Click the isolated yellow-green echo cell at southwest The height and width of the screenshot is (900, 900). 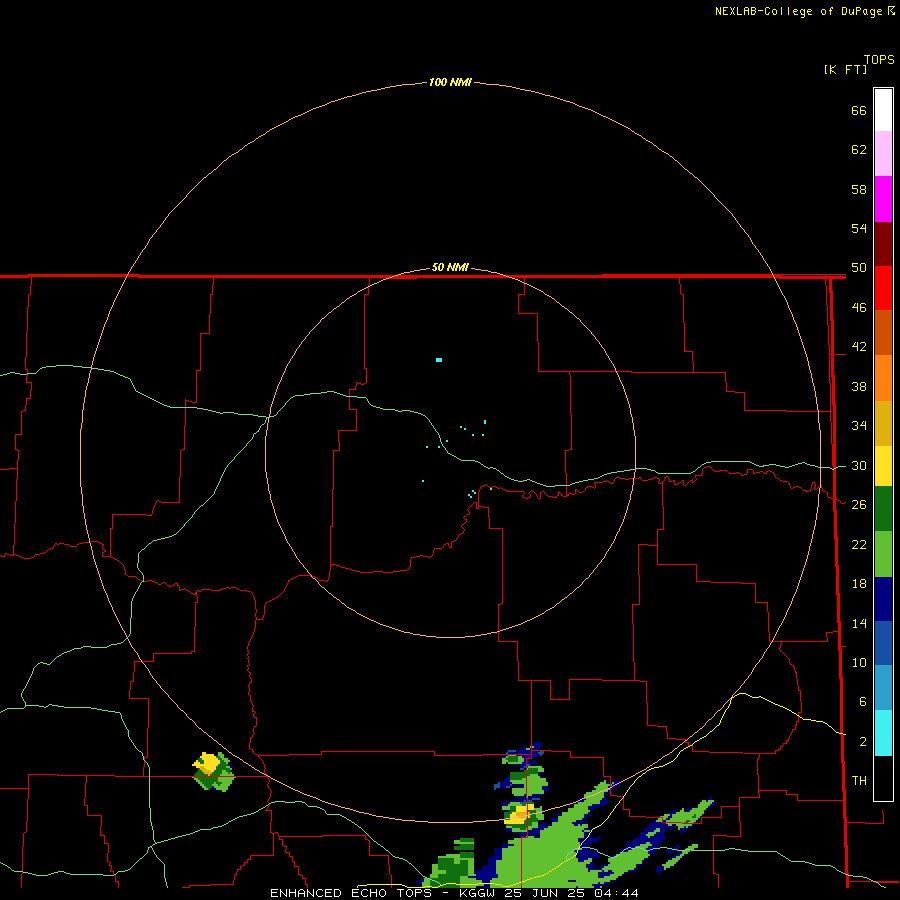click(x=213, y=772)
